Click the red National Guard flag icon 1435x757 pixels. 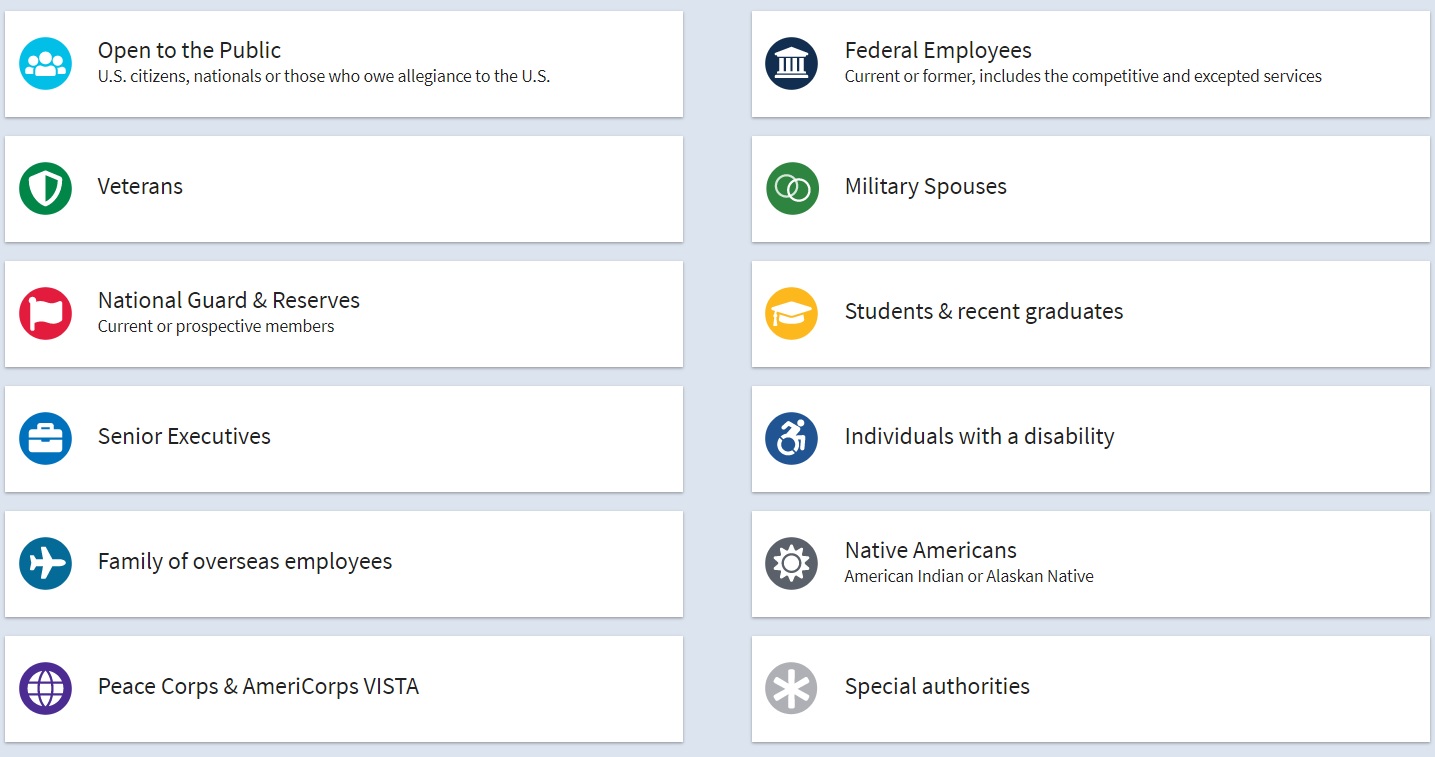click(x=45, y=313)
